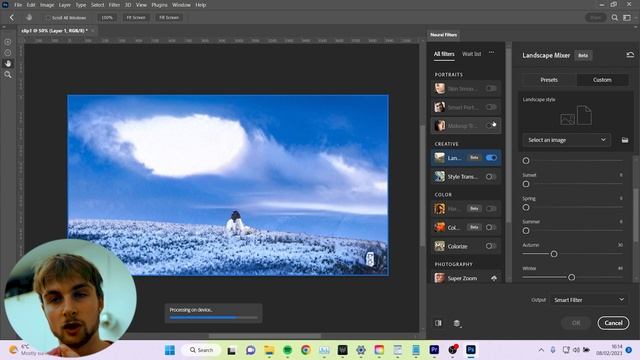640x360 pixels.
Task: Enable the Colorize filter switch
Action: click(491, 246)
